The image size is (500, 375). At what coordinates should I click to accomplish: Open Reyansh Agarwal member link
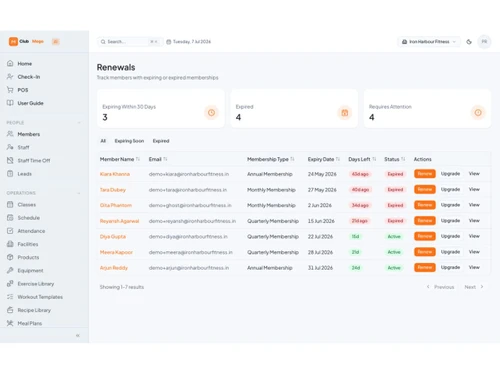pos(119,221)
